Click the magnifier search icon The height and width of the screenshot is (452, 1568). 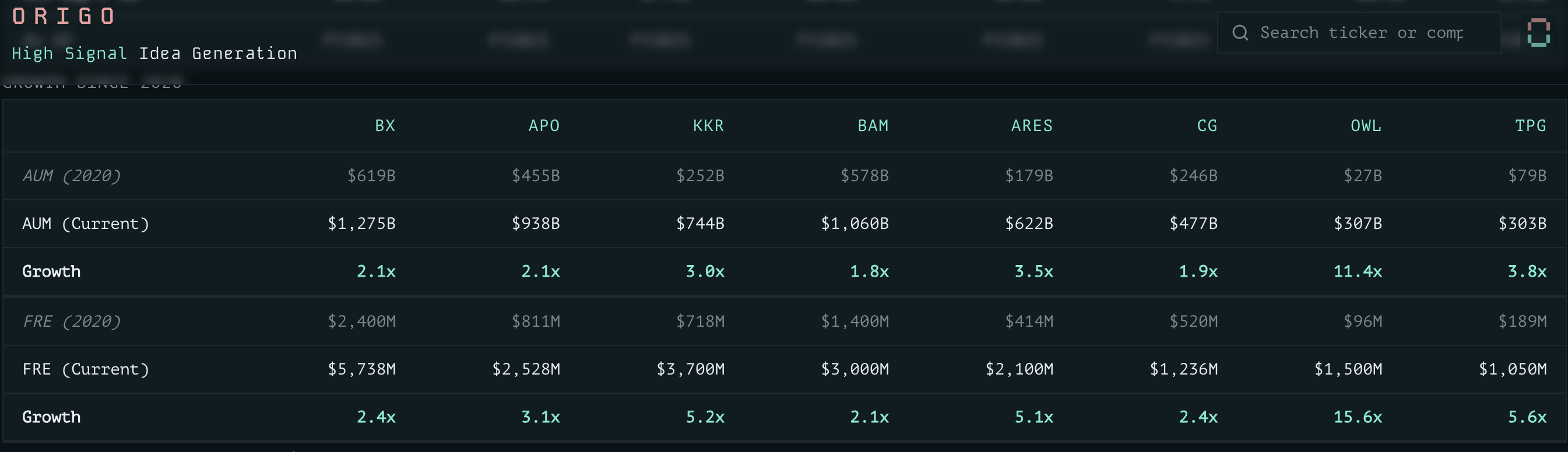(x=1240, y=33)
